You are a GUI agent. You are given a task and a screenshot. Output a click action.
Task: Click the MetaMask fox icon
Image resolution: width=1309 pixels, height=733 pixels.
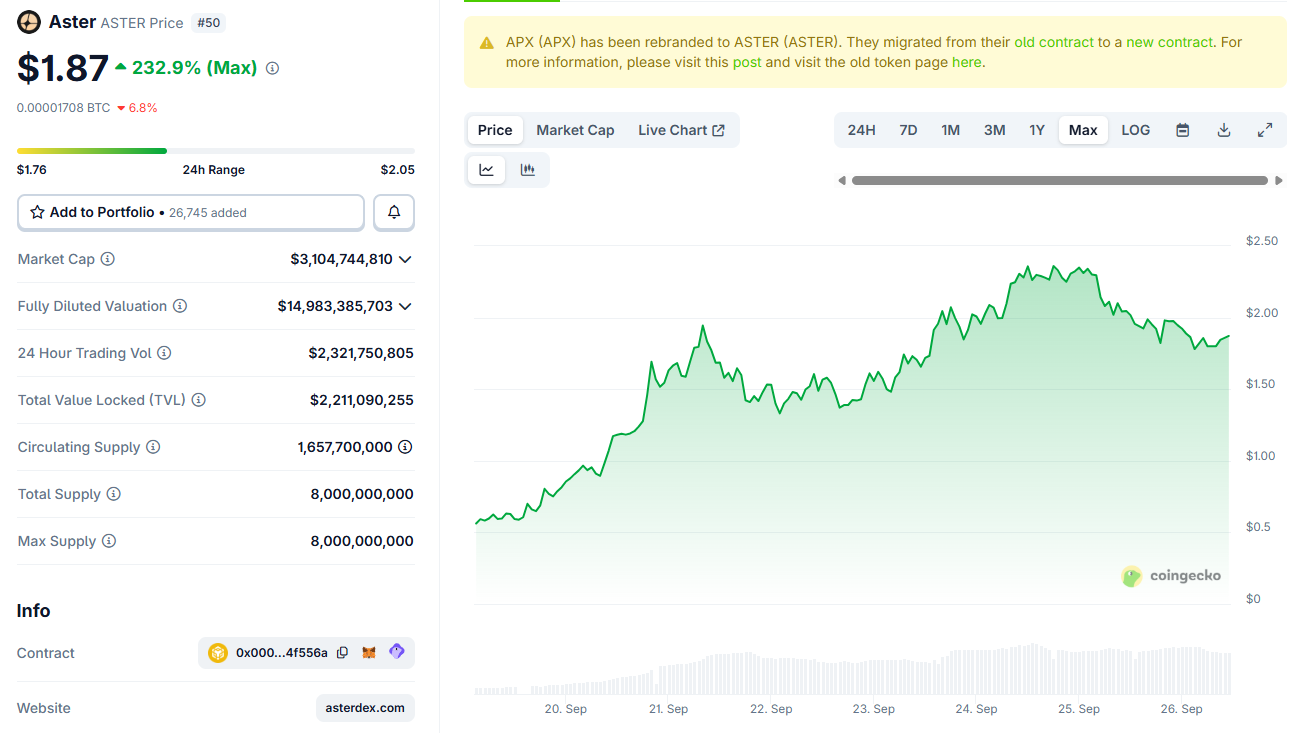coord(369,653)
